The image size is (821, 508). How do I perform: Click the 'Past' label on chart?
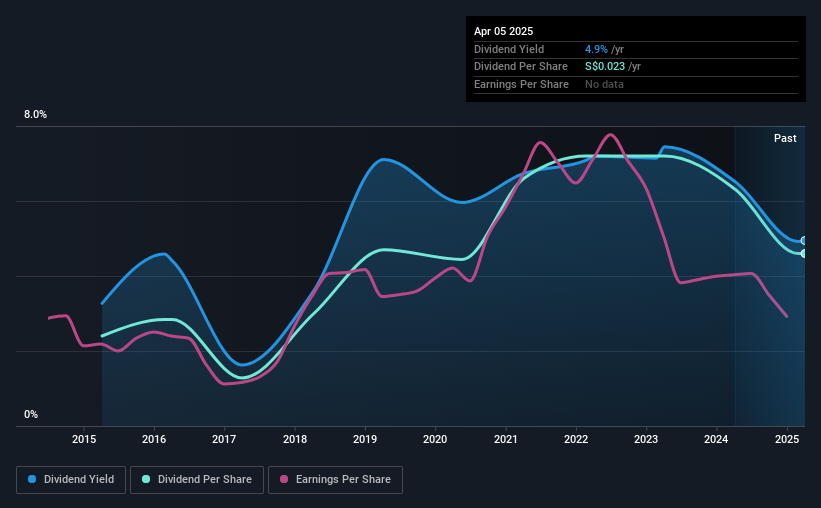pyautogui.click(x=785, y=138)
